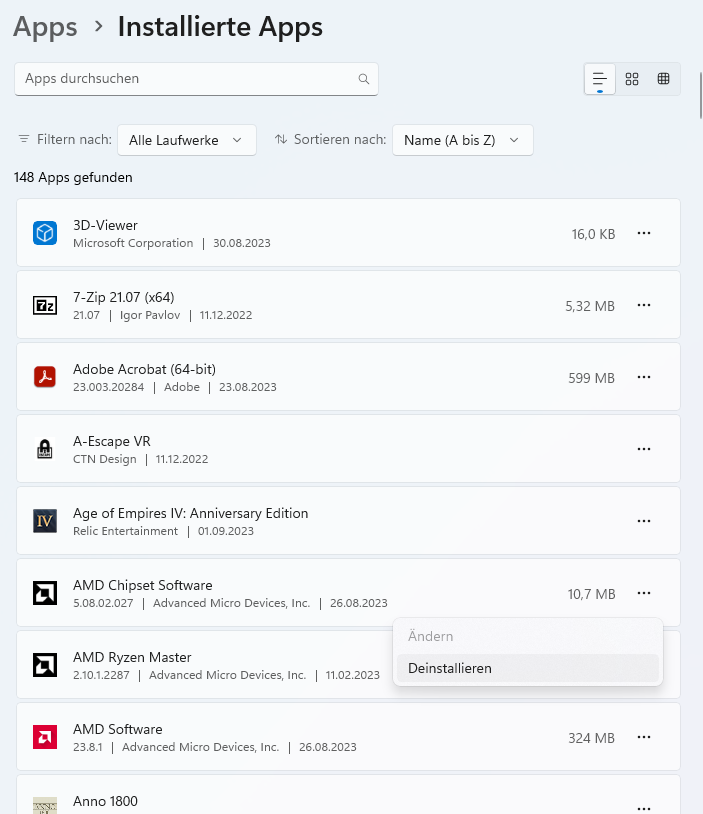This screenshot has height=814, width=703.
Task: Click the 5,32 MB size value
Action: pos(590,306)
